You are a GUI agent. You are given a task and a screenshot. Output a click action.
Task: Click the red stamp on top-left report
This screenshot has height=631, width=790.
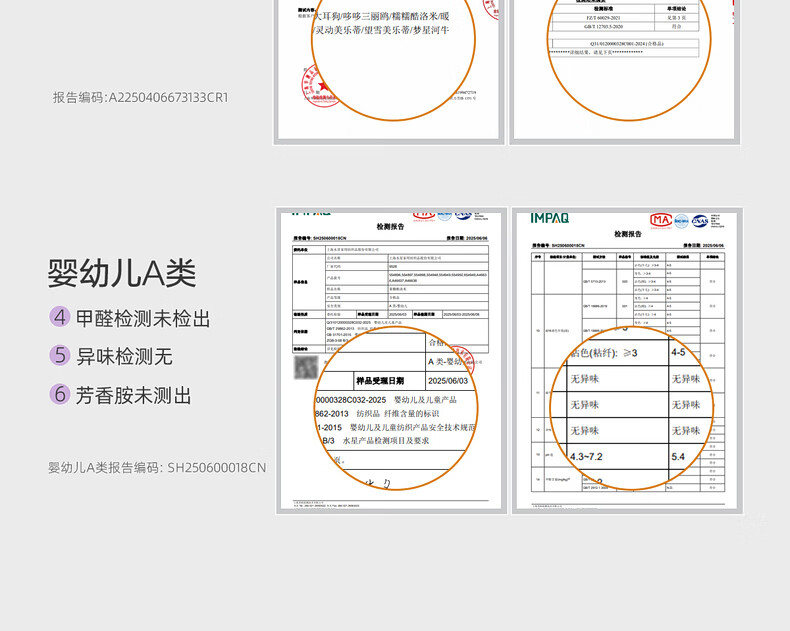[302, 78]
